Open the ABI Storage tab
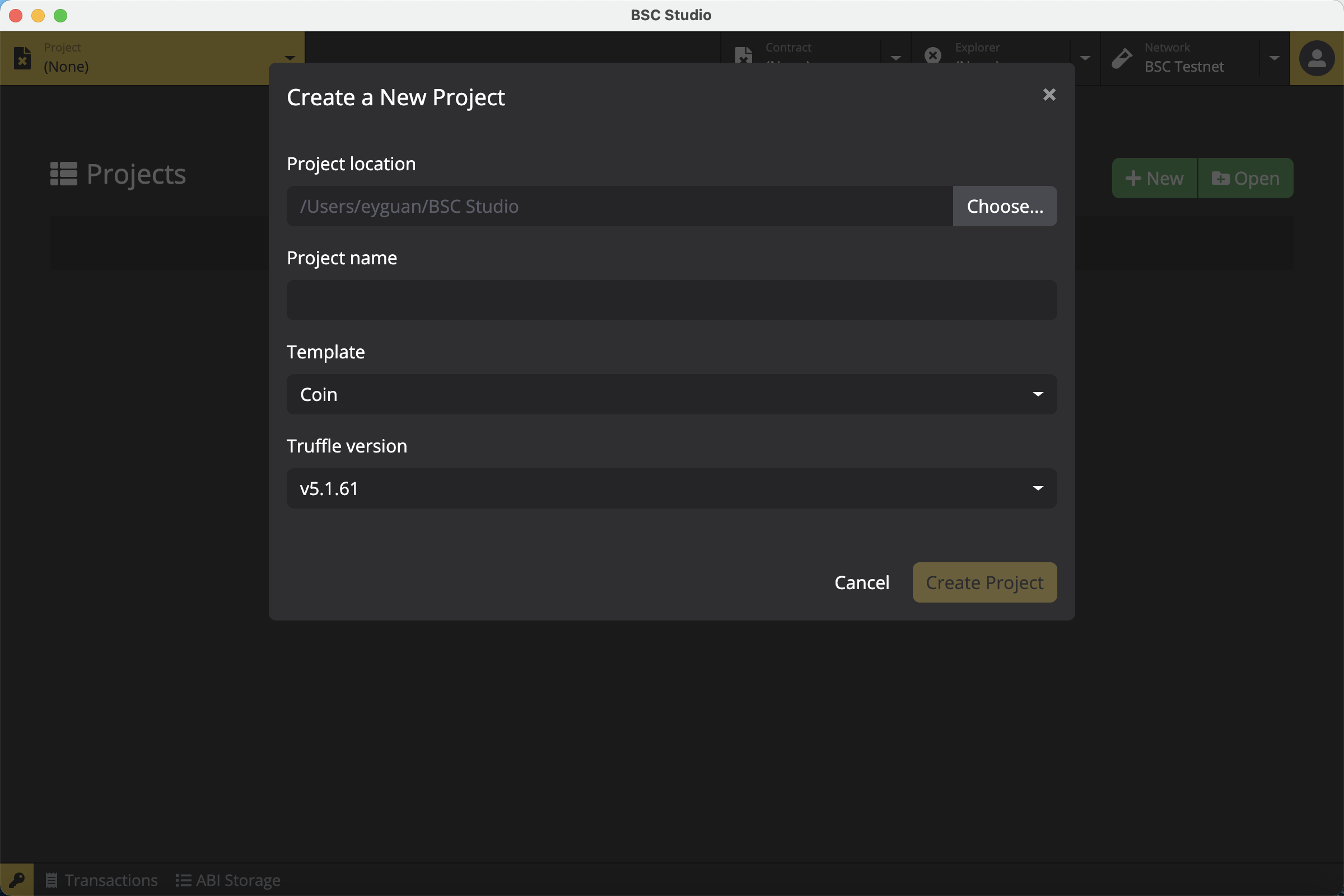The height and width of the screenshot is (896, 1344). click(x=228, y=880)
